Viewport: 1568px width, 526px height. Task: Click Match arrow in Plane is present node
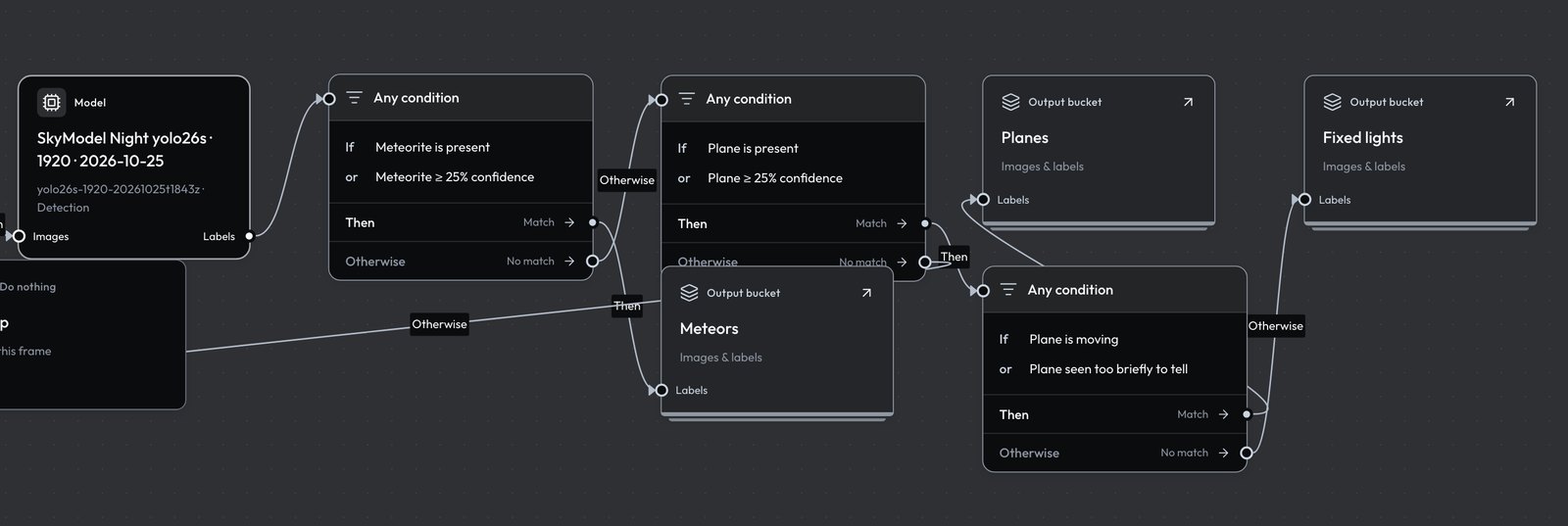coord(902,223)
